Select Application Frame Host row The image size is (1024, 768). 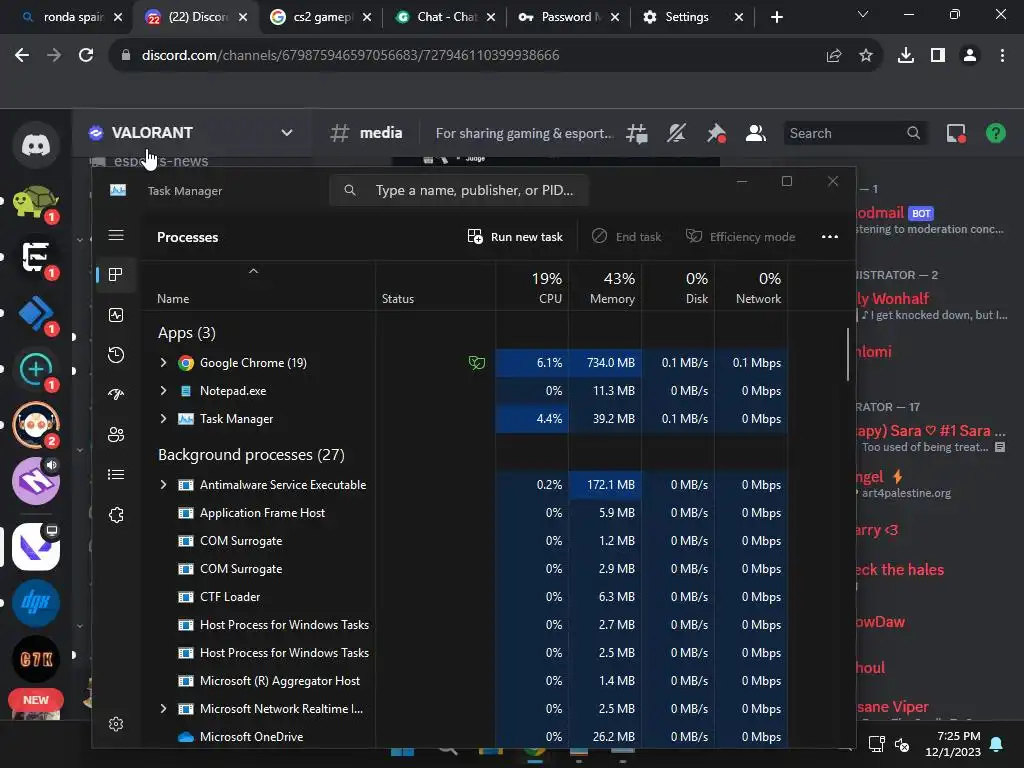tap(465, 513)
